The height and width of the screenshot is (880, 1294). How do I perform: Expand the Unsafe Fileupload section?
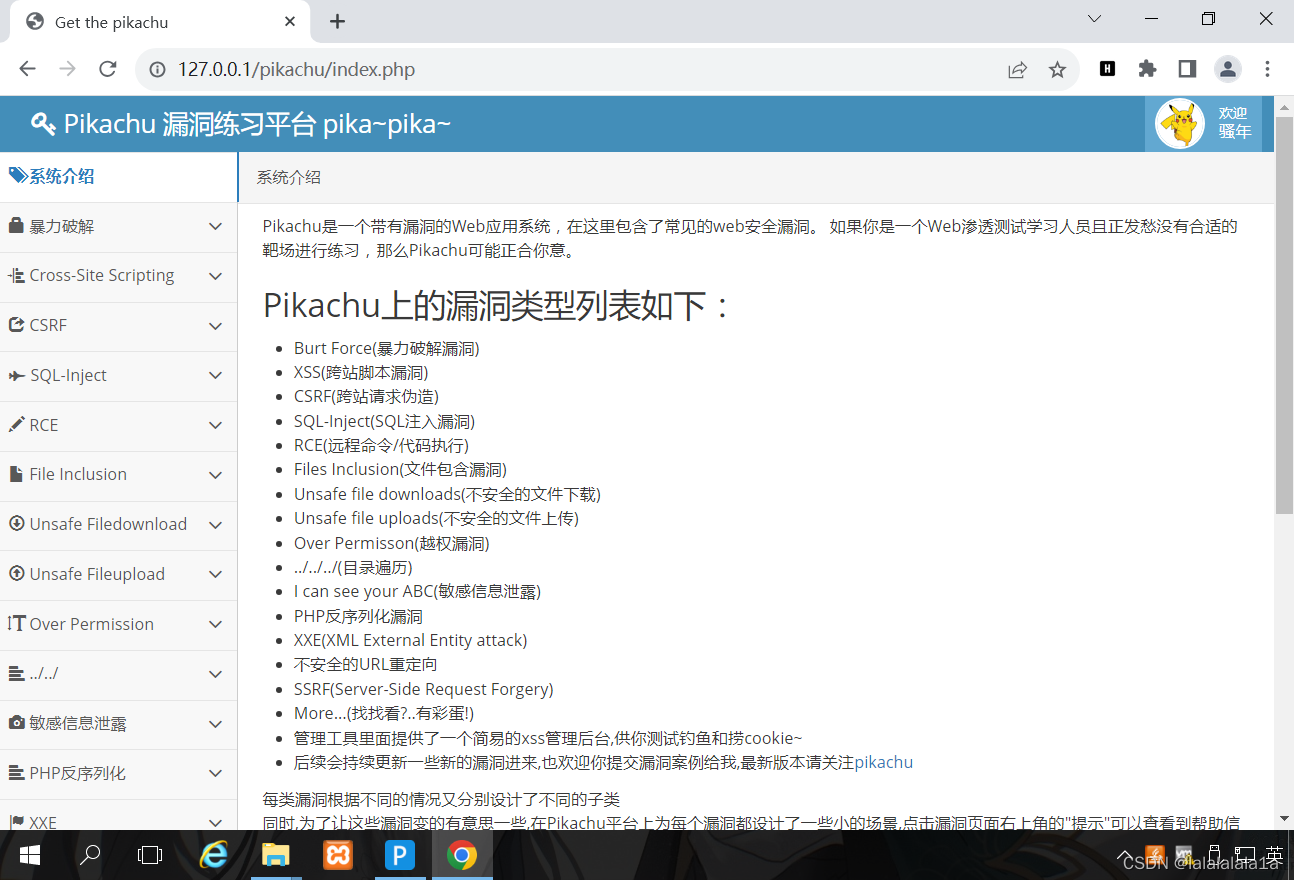pos(216,574)
